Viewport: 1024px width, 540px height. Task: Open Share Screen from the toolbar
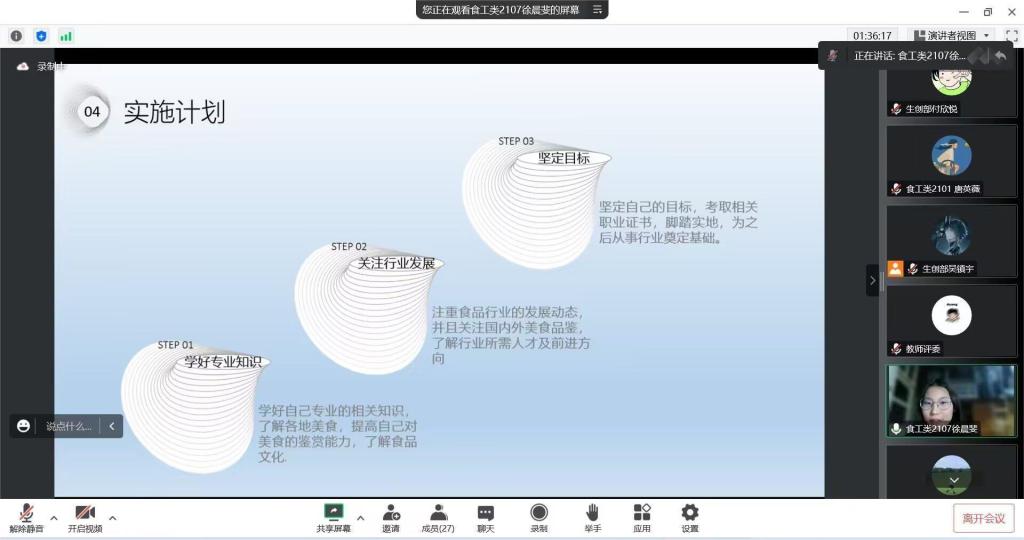(334, 513)
